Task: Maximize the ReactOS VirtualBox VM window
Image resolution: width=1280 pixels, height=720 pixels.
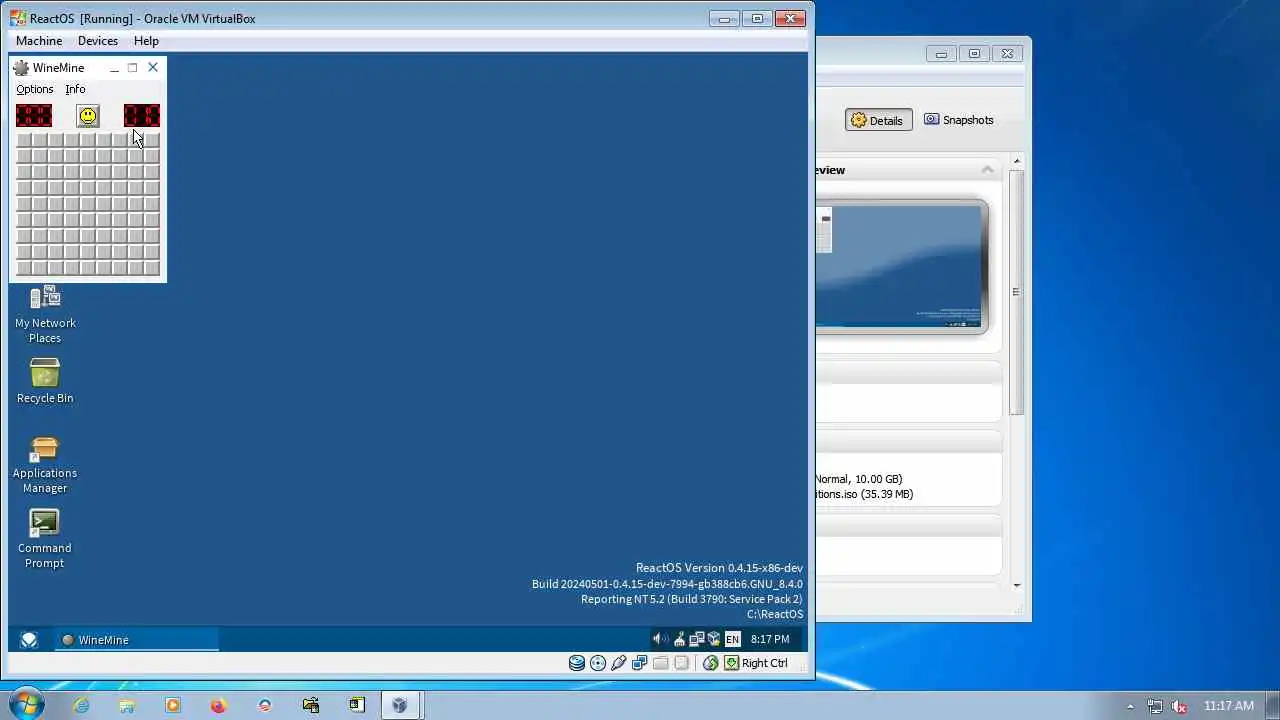Action: tap(757, 18)
